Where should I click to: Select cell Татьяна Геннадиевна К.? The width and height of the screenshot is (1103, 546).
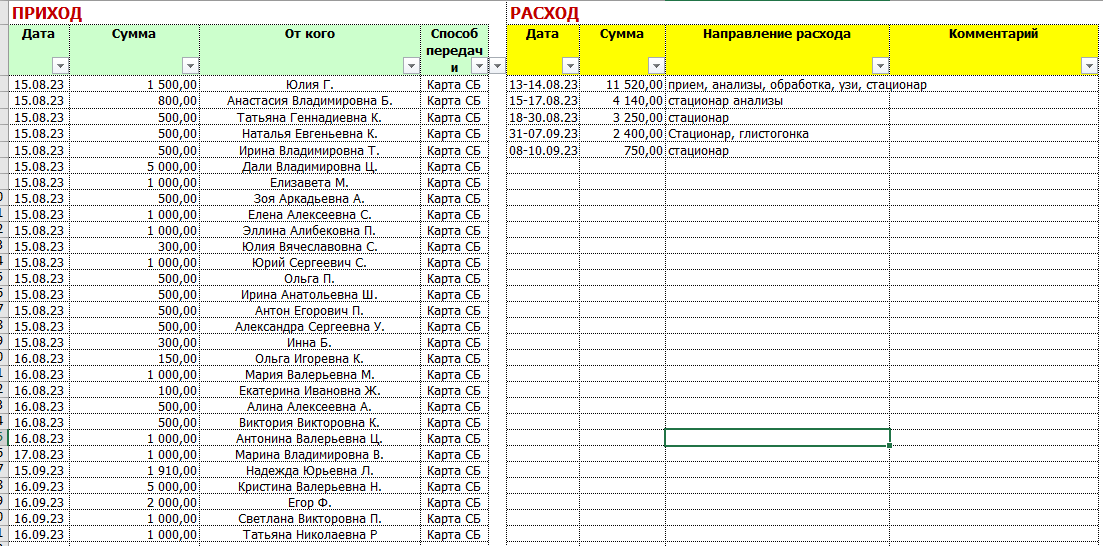tap(310, 117)
